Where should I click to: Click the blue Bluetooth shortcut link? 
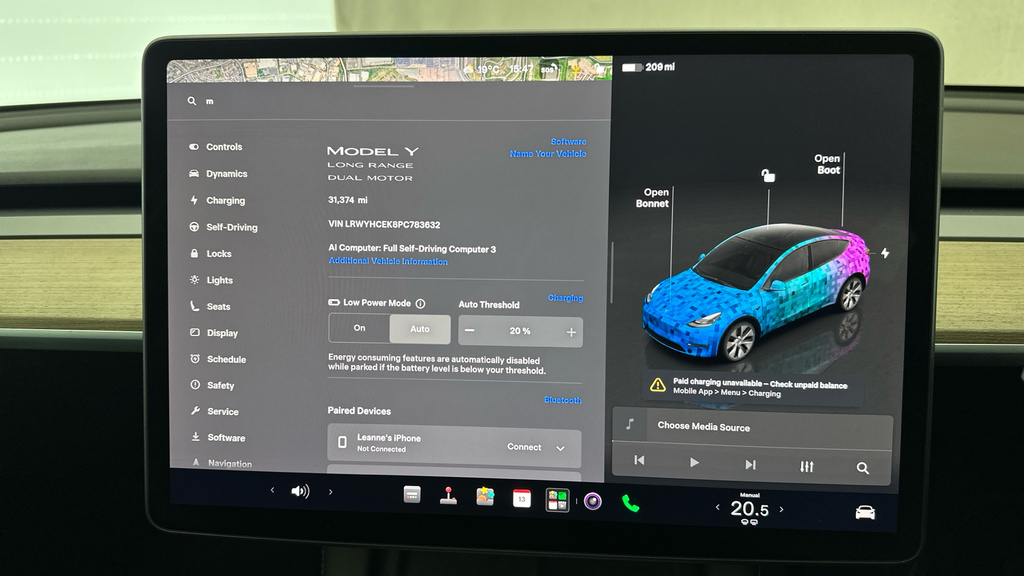point(563,400)
